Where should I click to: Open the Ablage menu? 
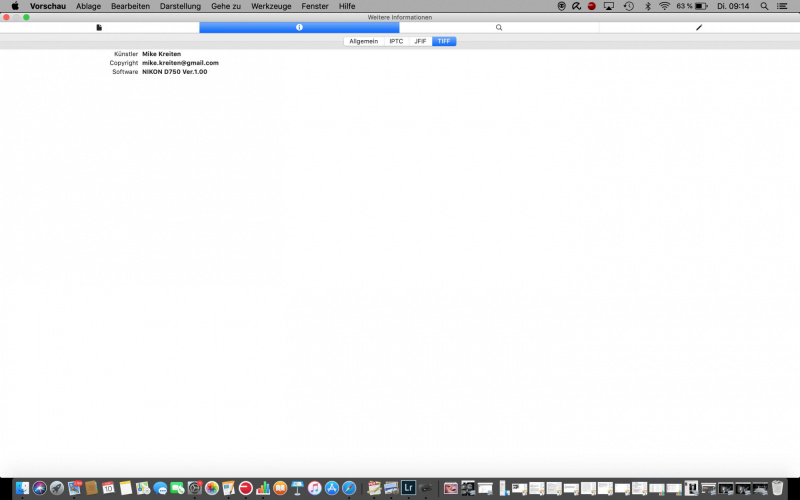[88, 6]
